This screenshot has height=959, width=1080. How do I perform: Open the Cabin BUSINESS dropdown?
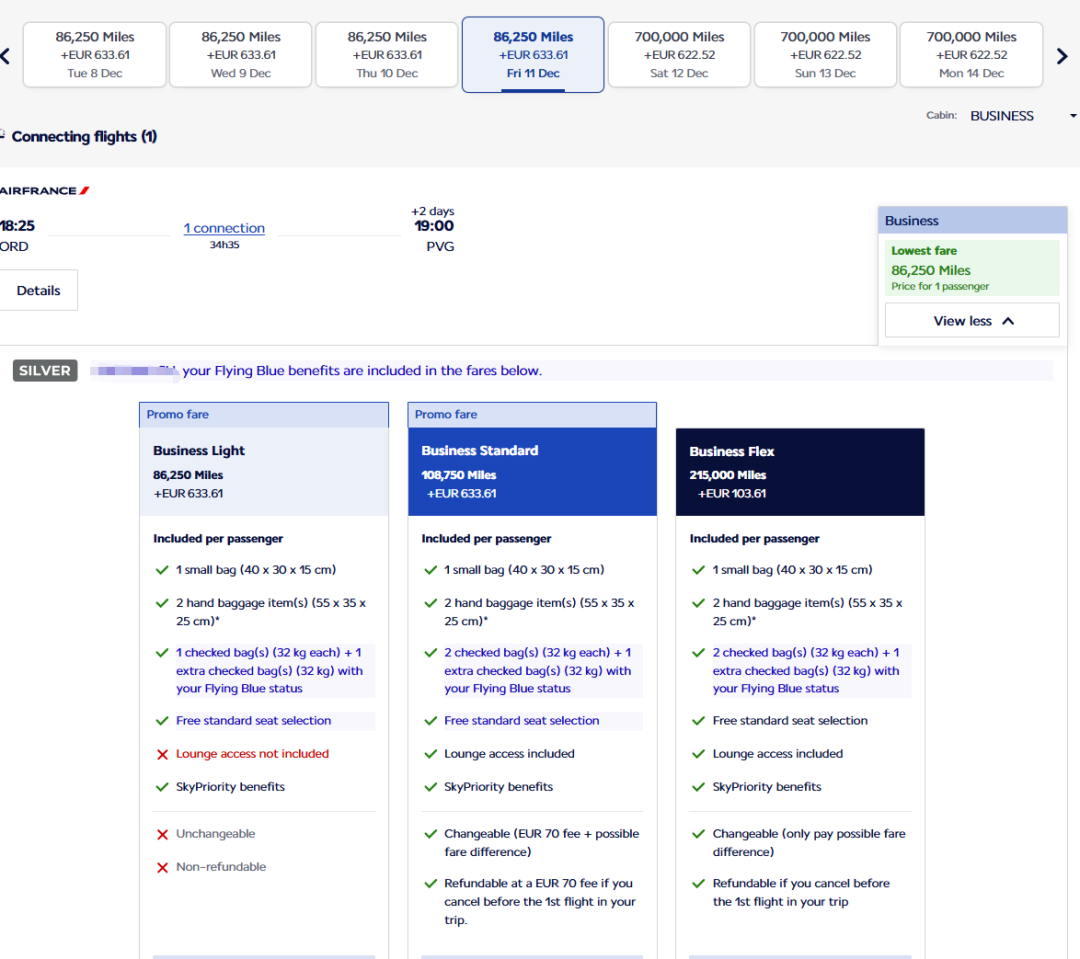click(x=1022, y=116)
